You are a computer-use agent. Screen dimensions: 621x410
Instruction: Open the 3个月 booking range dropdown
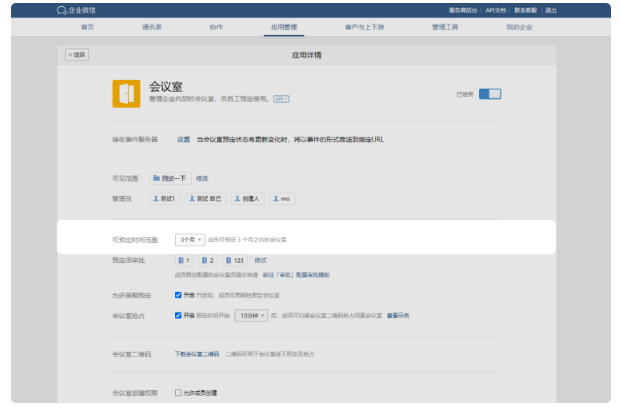pos(190,240)
